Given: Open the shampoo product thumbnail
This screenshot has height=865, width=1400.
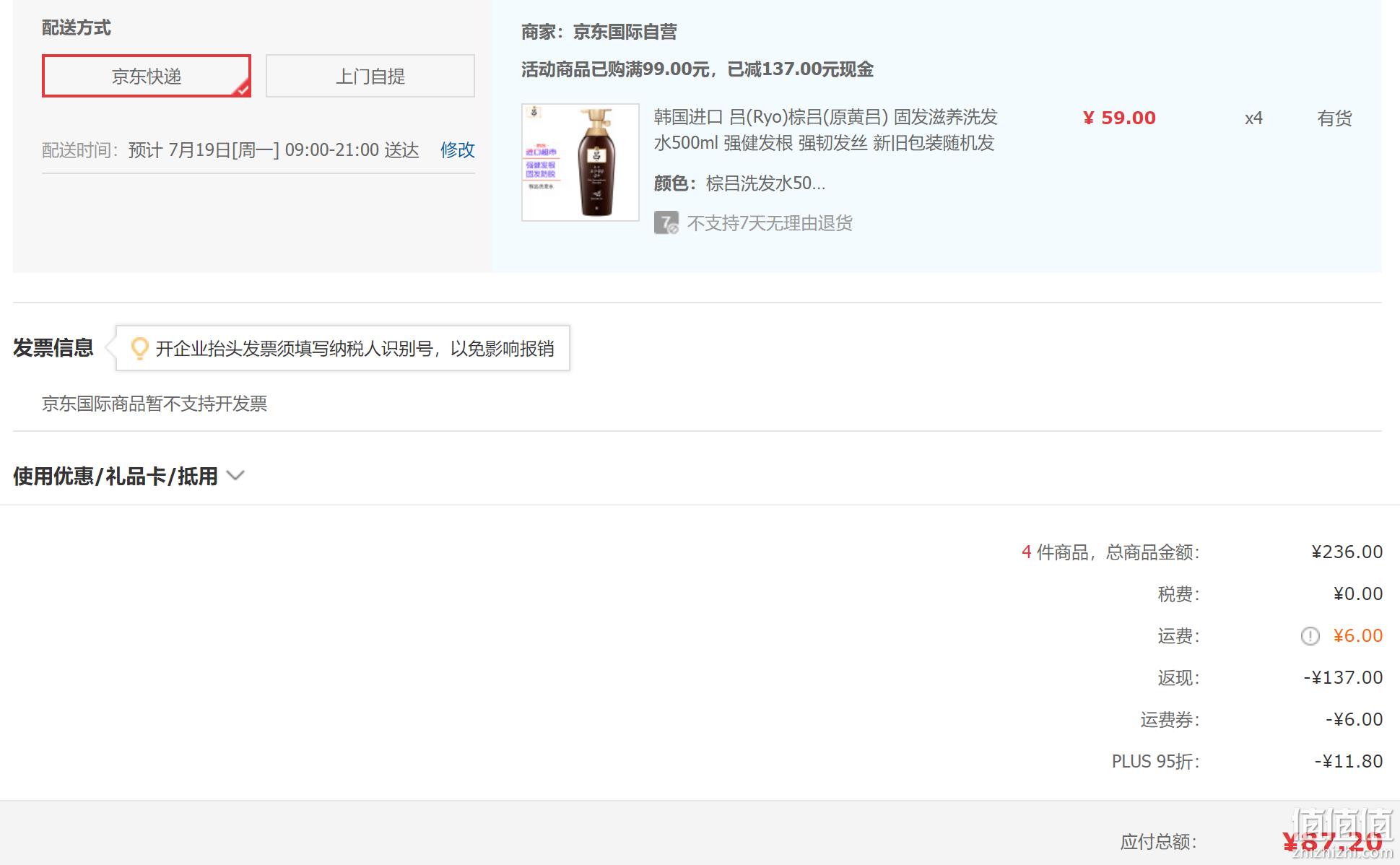Looking at the screenshot, I should click(581, 162).
